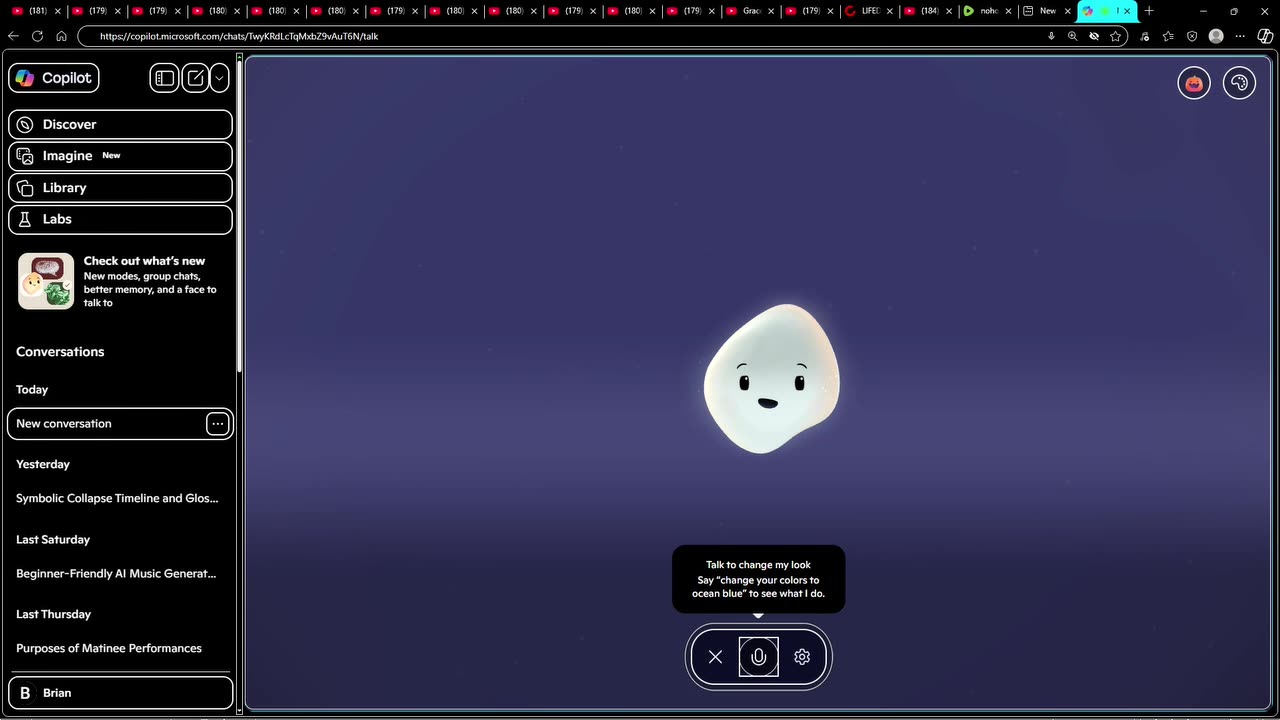Image resolution: width=1280 pixels, height=720 pixels.
Task: Open 'Symbolic Collapse Timeline and Glos...' conversation
Action: pyautogui.click(x=117, y=498)
